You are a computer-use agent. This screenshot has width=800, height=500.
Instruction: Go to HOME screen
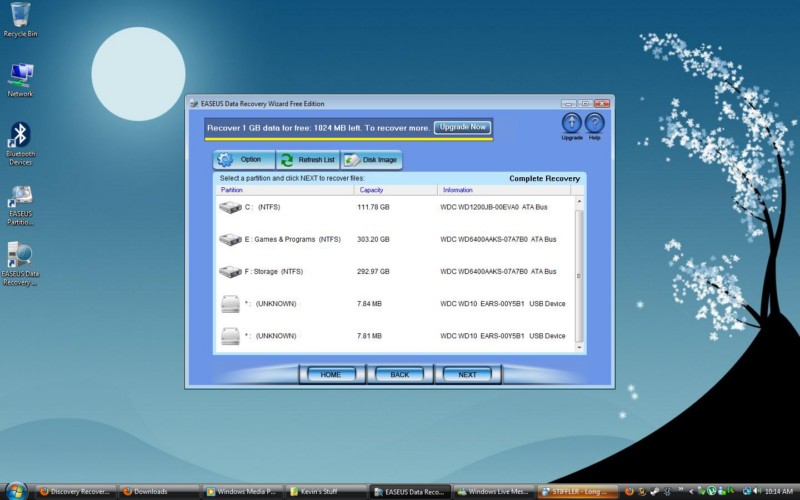[x=331, y=374]
